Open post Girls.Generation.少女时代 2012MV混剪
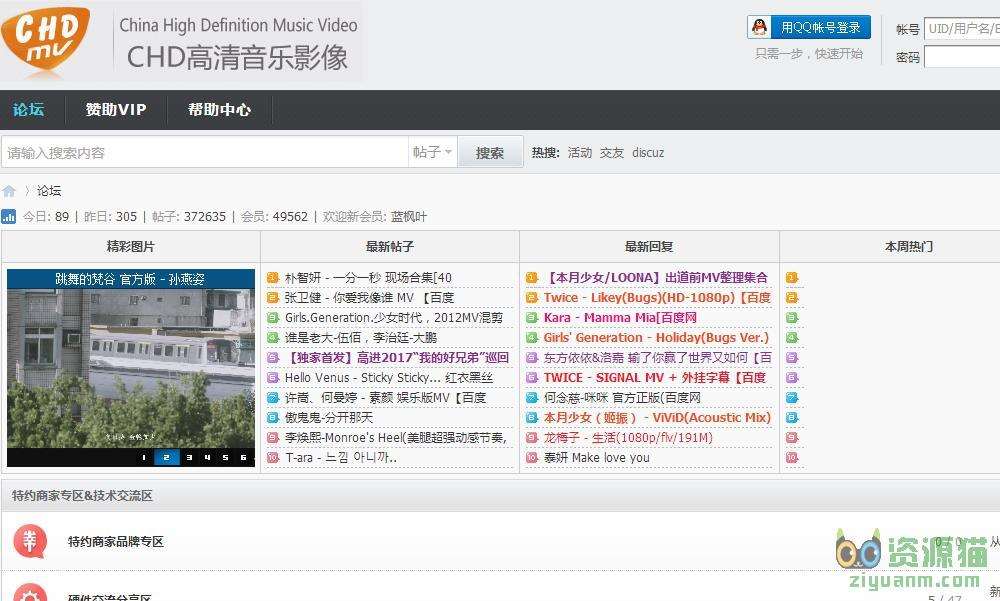Image resolution: width=1000 pixels, height=601 pixels. [393, 317]
